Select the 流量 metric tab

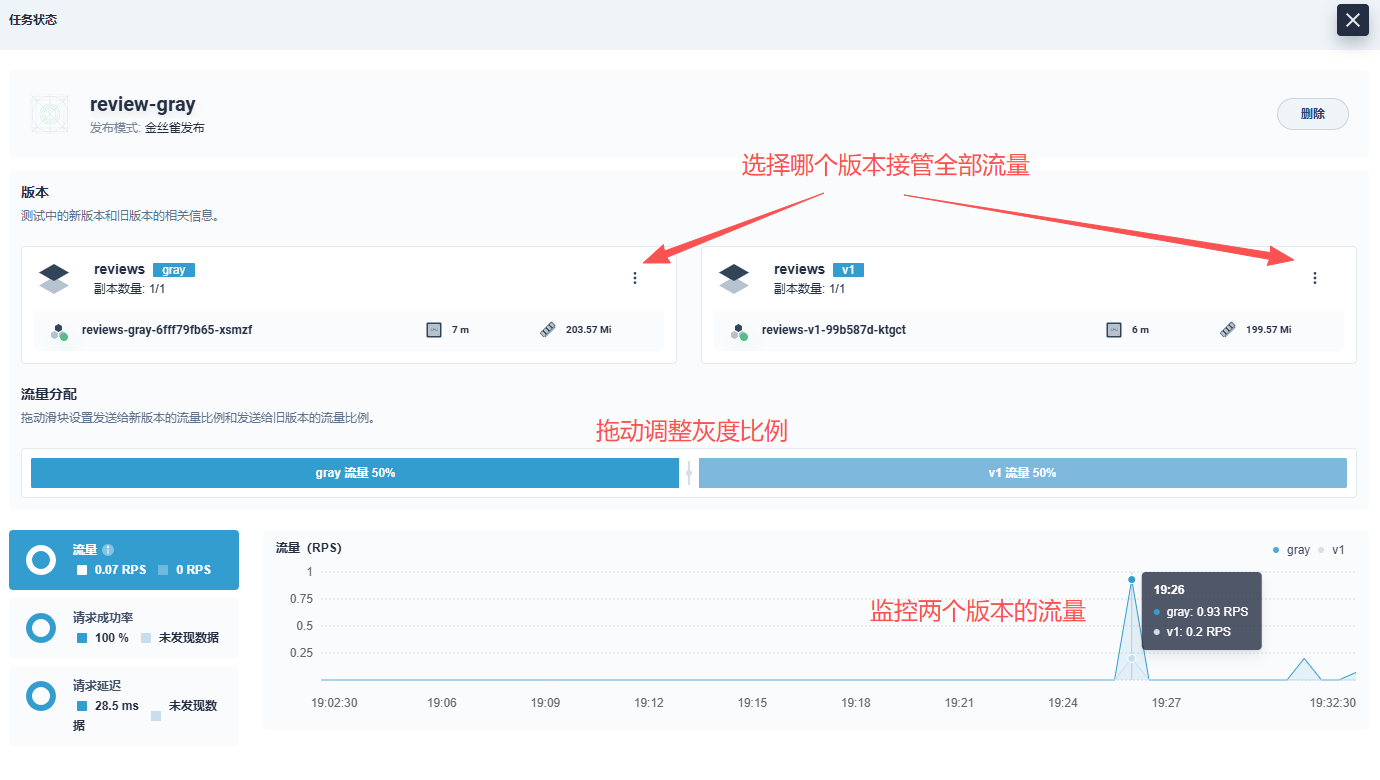click(x=124, y=560)
